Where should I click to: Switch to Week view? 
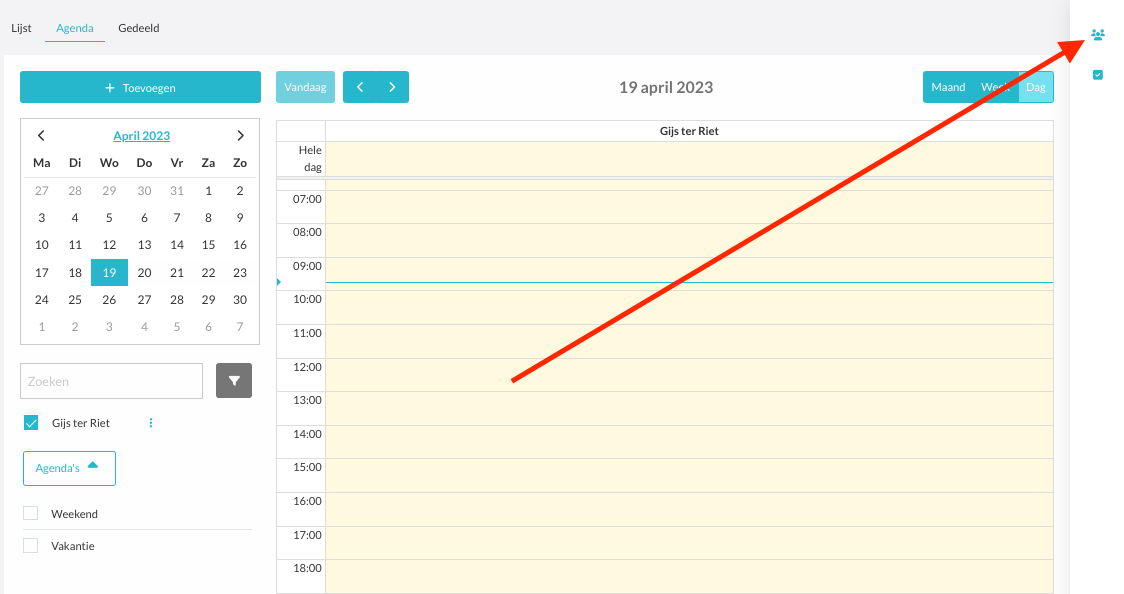(996, 87)
